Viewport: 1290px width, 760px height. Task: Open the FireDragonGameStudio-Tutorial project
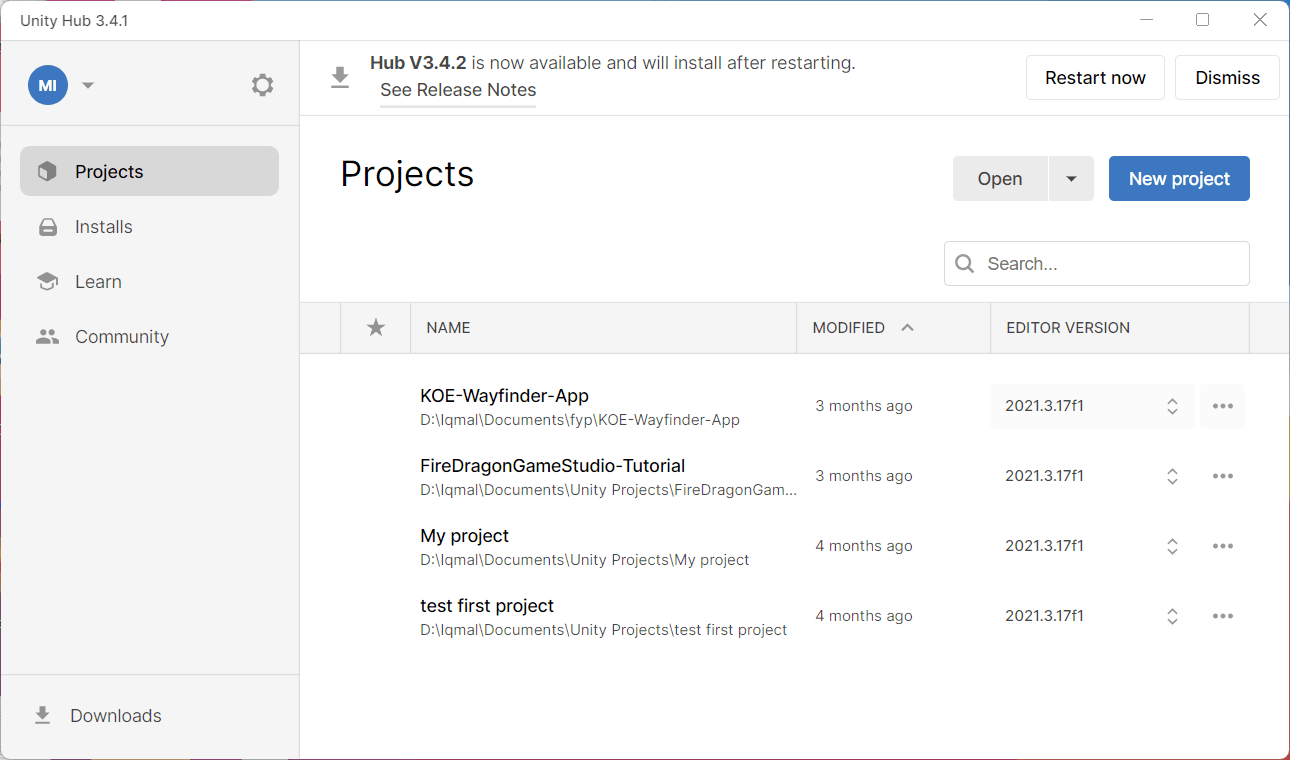point(552,466)
